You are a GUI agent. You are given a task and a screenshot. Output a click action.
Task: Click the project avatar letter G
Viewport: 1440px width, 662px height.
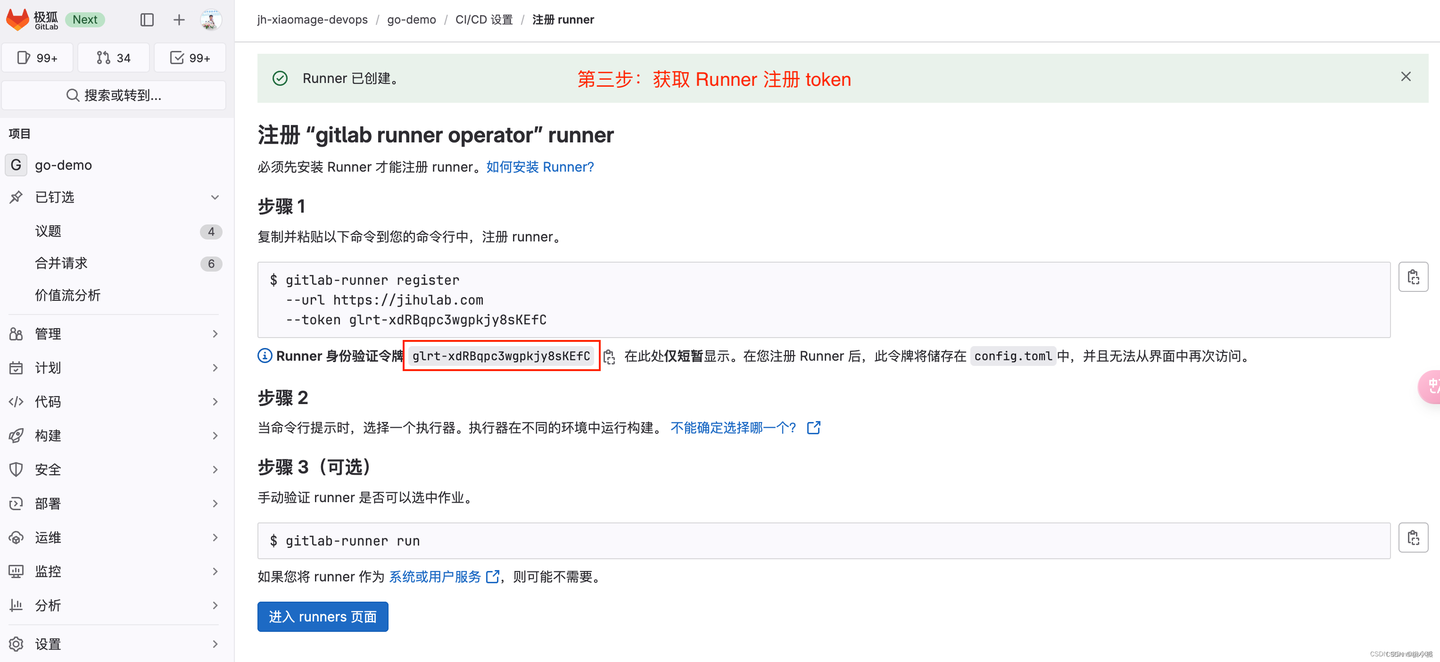click(x=16, y=165)
